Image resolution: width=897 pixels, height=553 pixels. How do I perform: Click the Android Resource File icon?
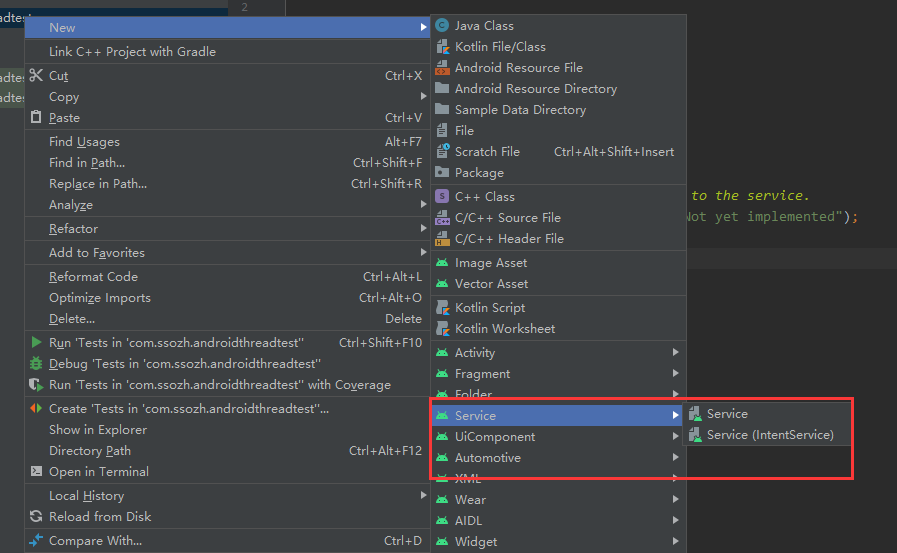(x=442, y=68)
